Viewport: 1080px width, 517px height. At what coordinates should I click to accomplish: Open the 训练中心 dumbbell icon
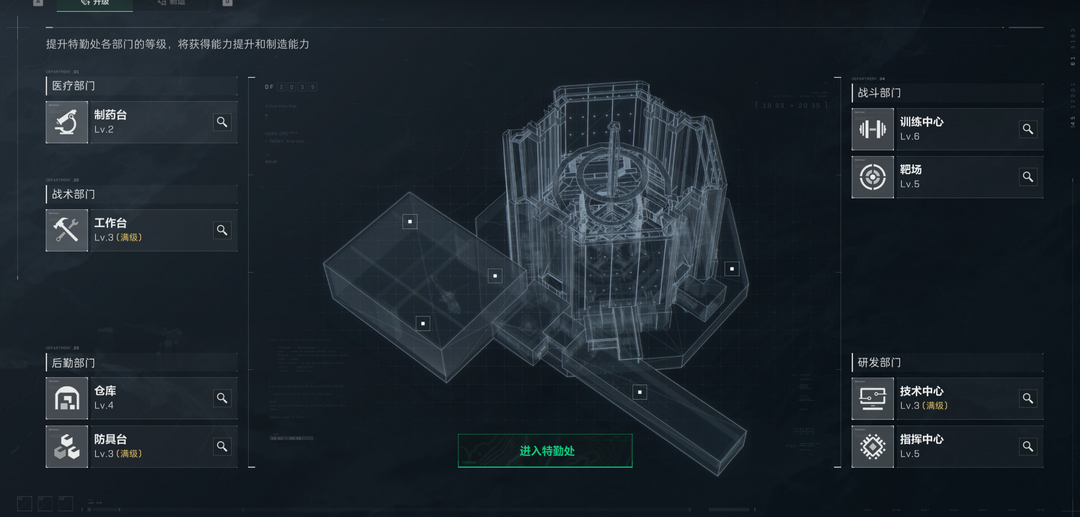coord(873,129)
